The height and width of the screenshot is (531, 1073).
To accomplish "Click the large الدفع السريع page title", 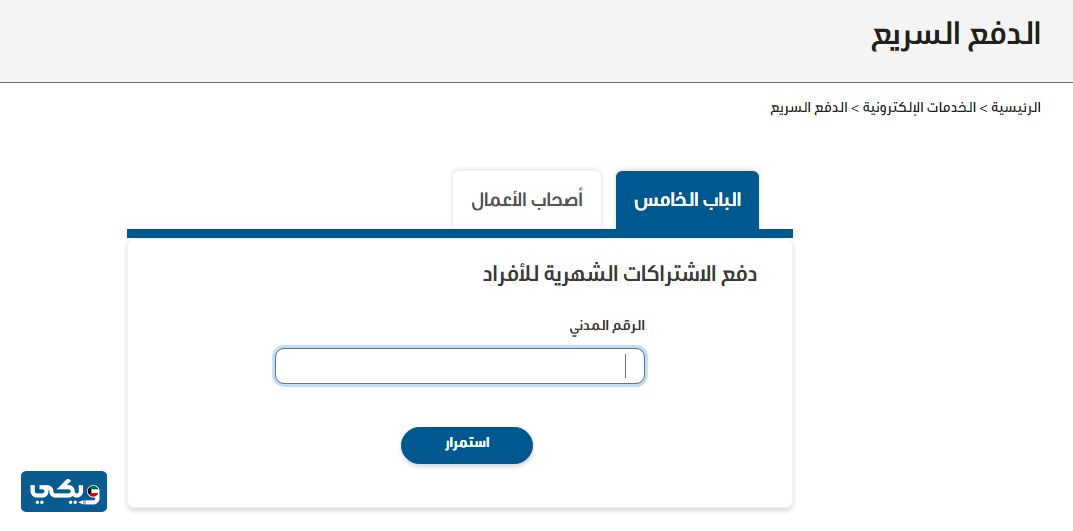I will tap(956, 35).
